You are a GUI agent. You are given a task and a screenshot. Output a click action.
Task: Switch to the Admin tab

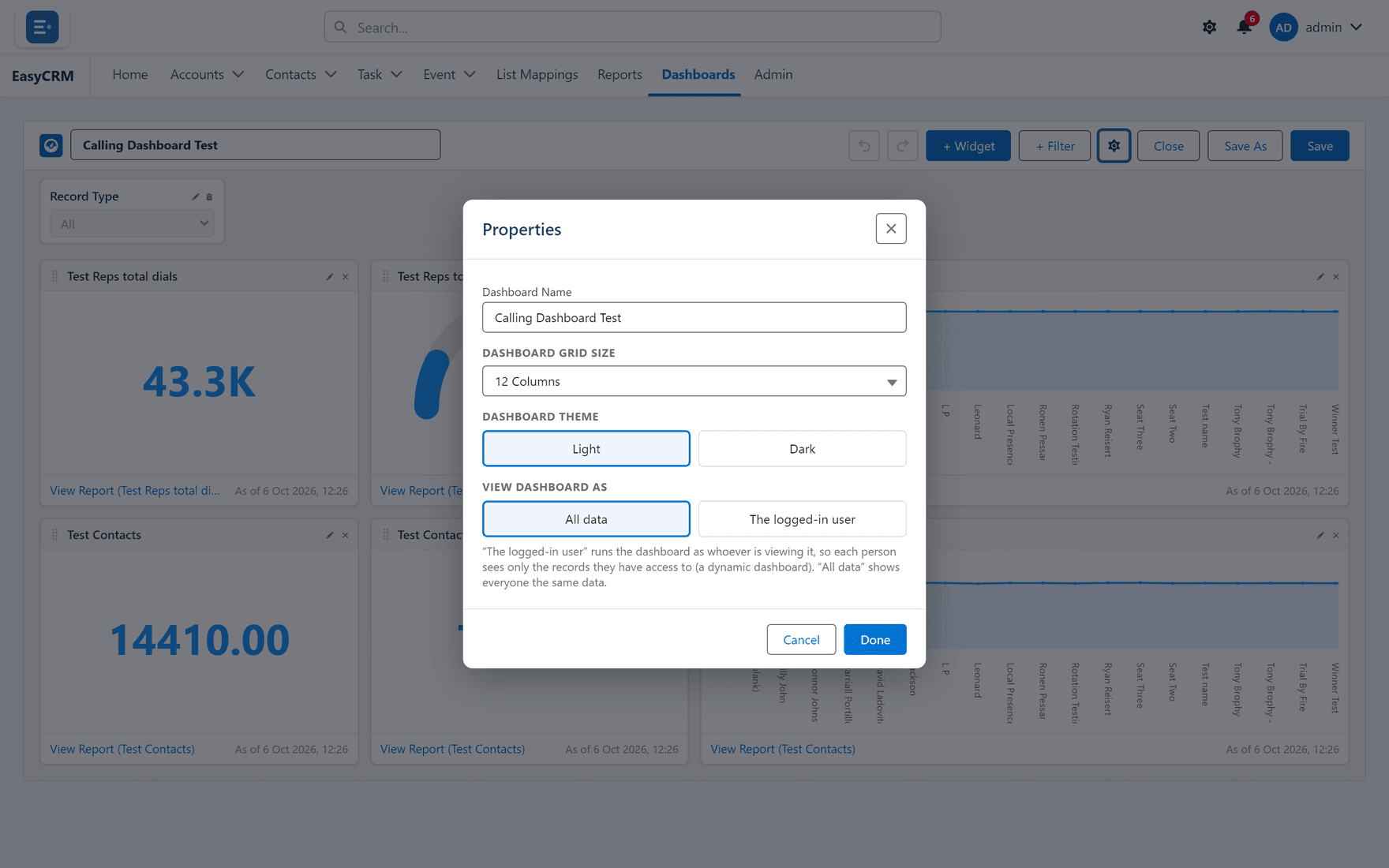click(773, 75)
